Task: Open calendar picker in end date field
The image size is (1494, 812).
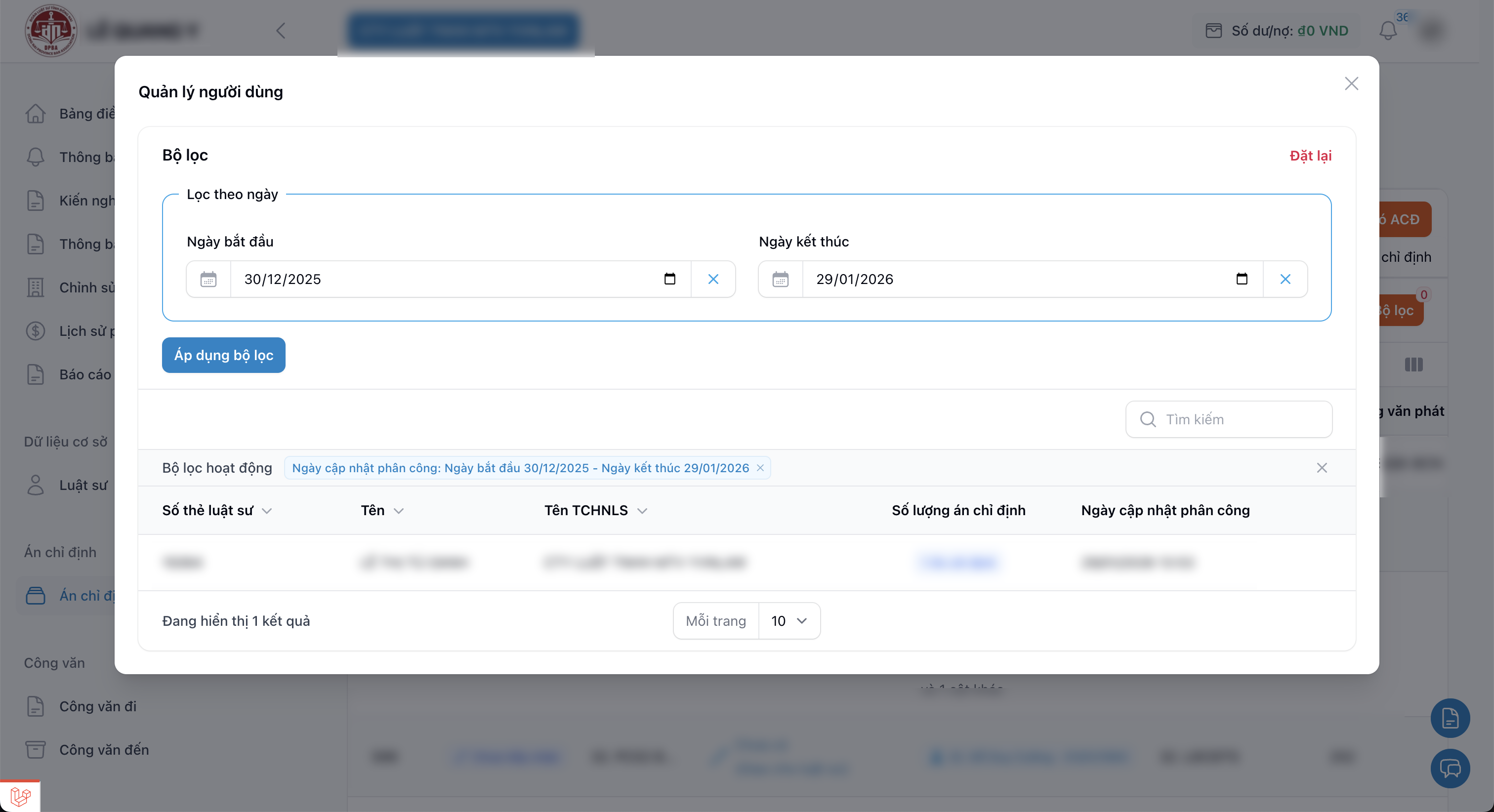Action: pos(1241,279)
